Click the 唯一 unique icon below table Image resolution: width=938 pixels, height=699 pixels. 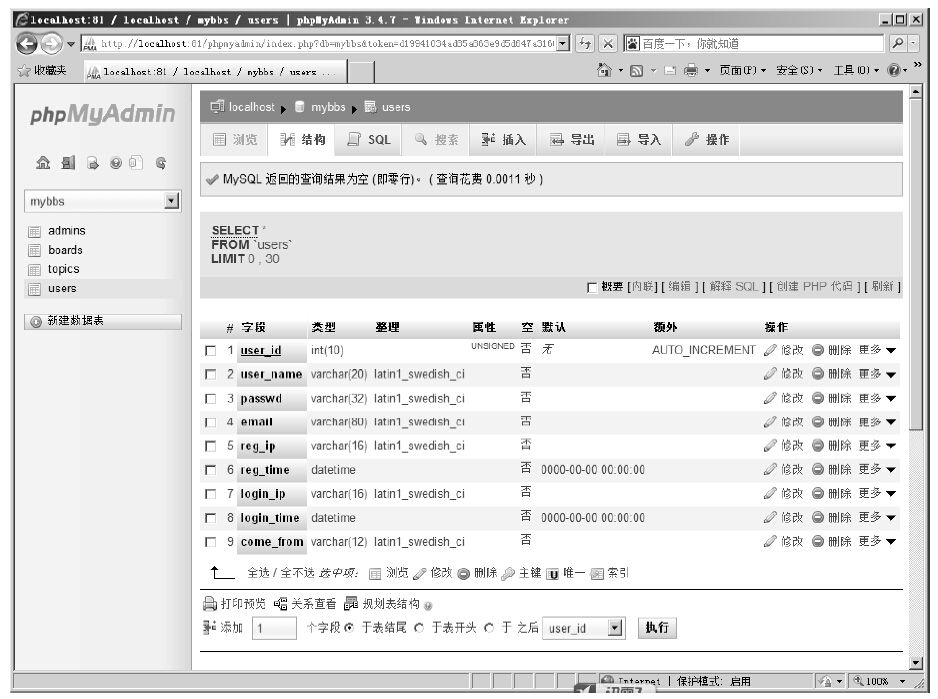(x=553, y=574)
